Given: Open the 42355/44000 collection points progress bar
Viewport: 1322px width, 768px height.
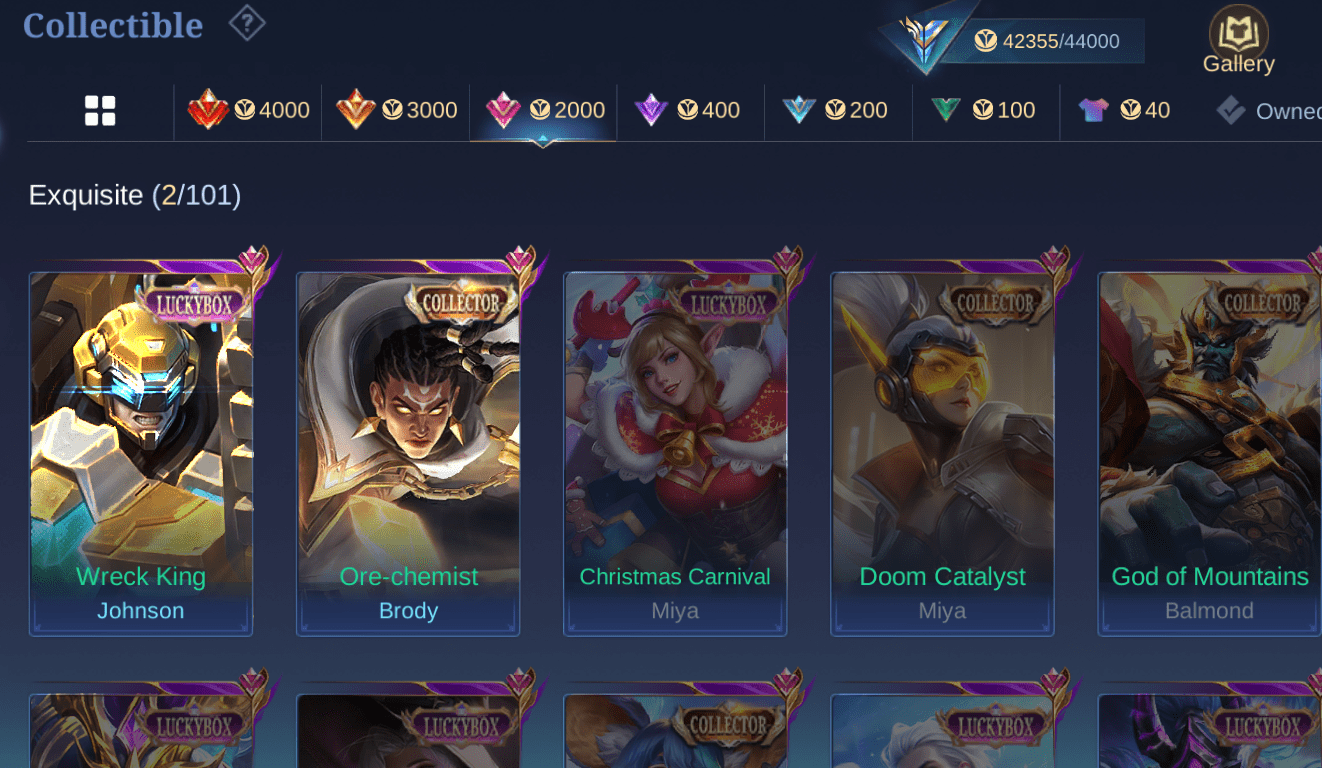Looking at the screenshot, I should coord(1058,41).
